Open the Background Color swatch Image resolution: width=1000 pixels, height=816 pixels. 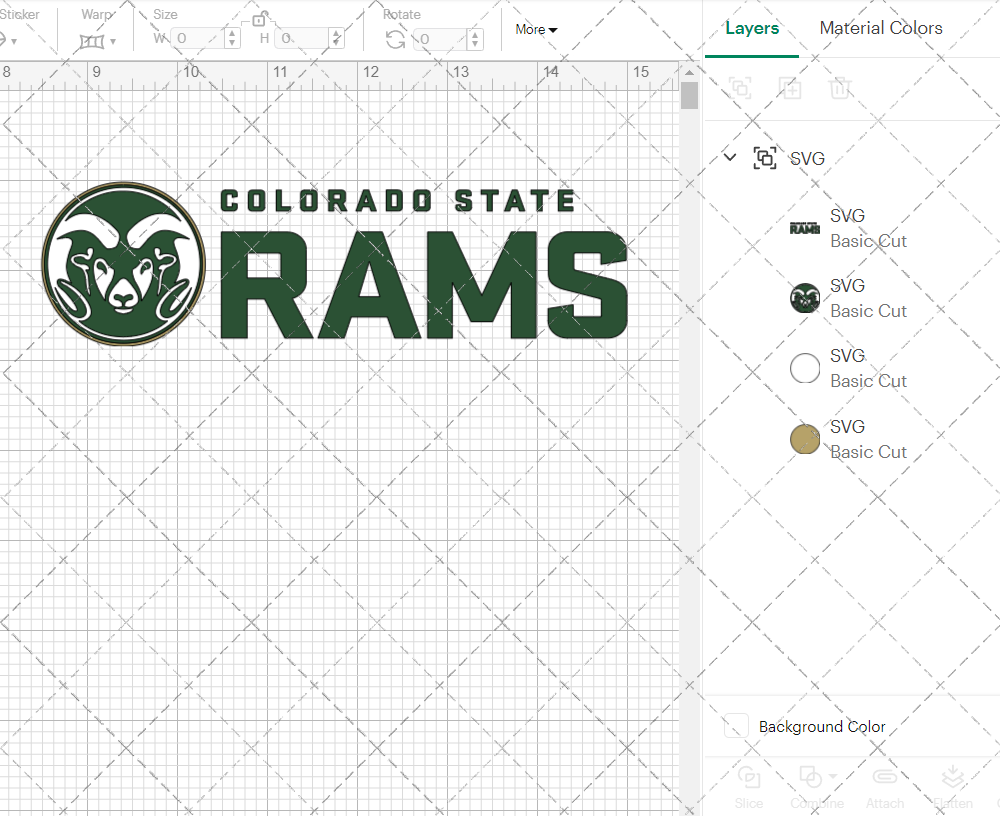[x=736, y=726]
